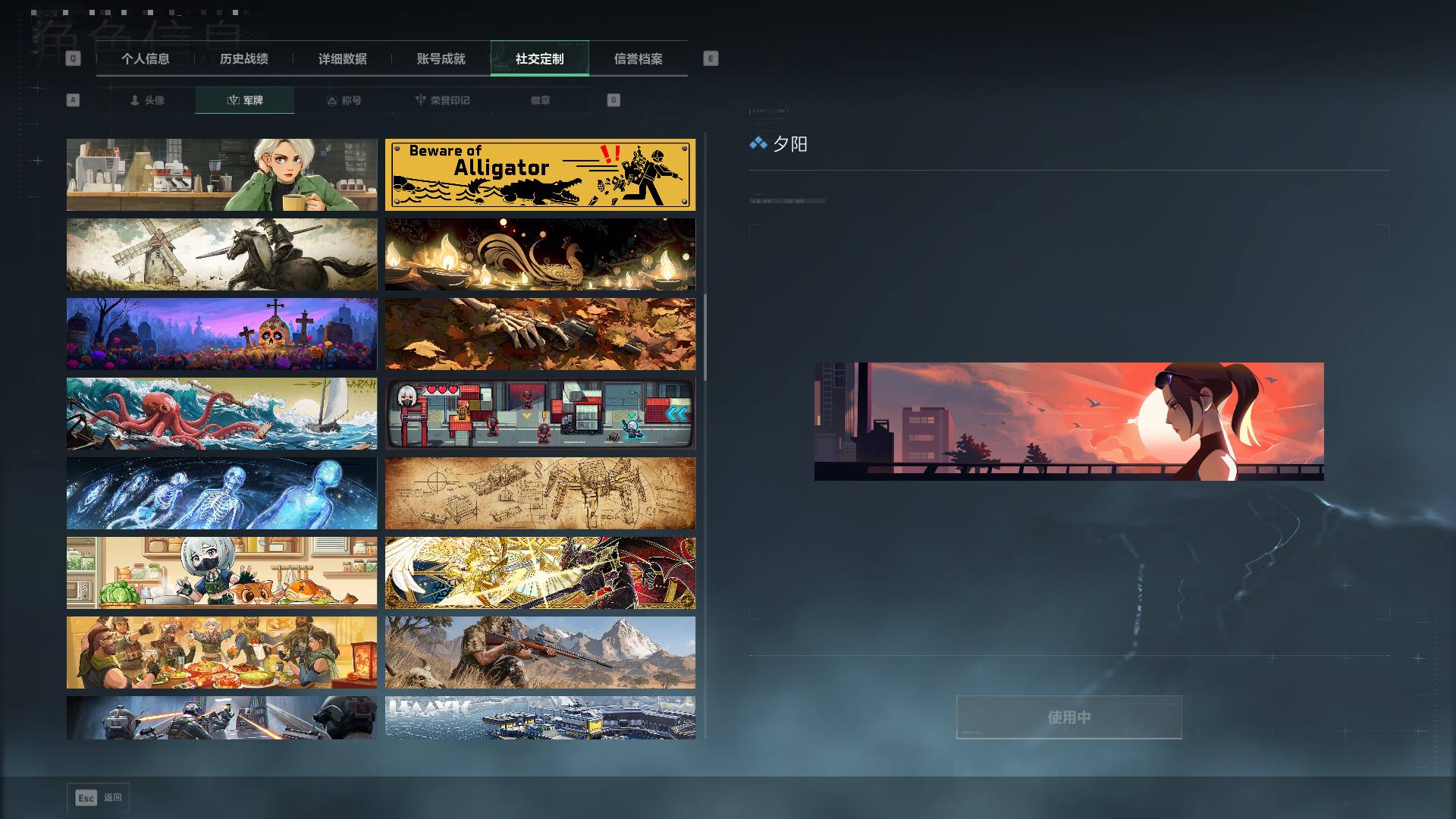The height and width of the screenshot is (819, 1456).
Task: Switch to the 历史战绩 tab
Action: click(x=243, y=58)
